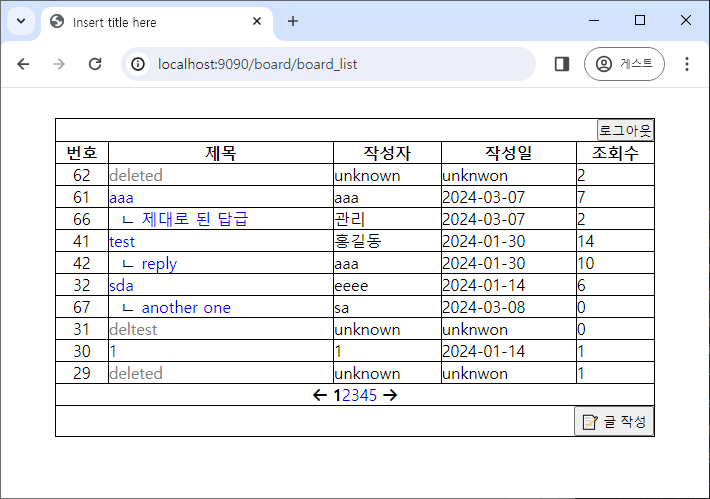Open the Chrome three-dot menu
This screenshot has width=710, height=499.
[x=687, y=64]
